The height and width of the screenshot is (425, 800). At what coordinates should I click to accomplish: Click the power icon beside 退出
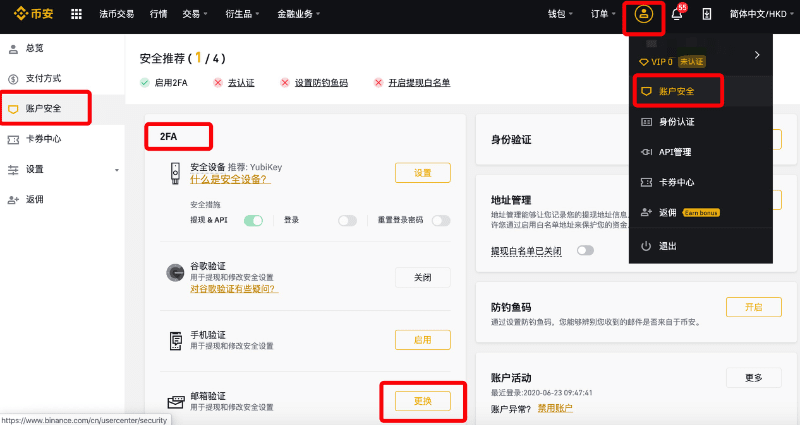(646, 246)
